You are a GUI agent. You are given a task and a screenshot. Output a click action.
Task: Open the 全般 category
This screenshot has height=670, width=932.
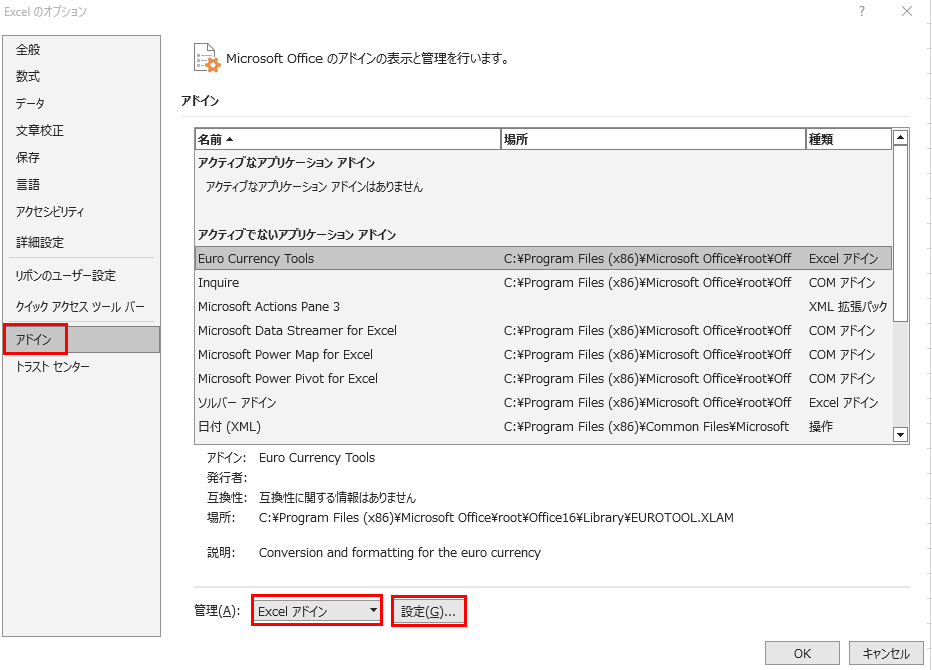(29, 50)
